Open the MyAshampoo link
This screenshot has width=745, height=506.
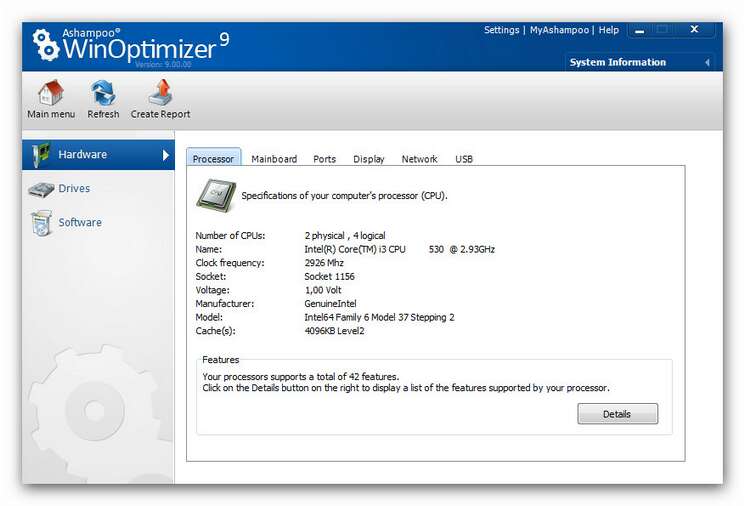click(x=559, y=30)
